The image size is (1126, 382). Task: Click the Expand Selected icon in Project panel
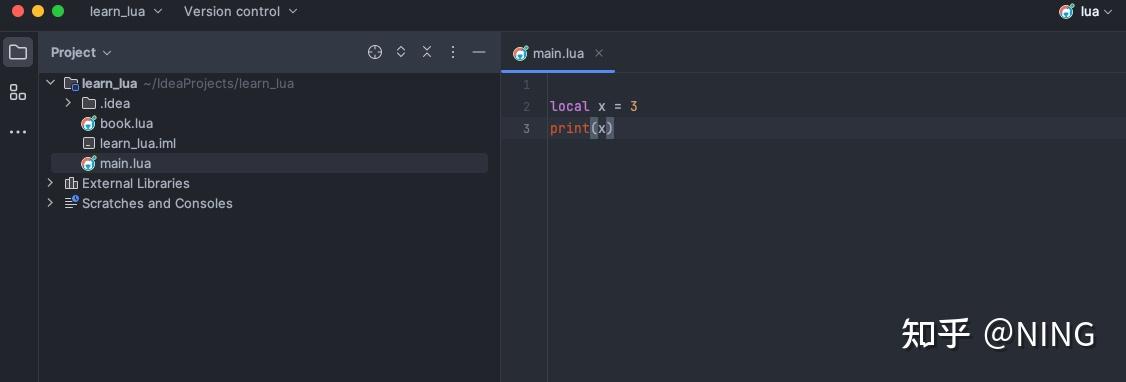pyautogui.click(x=401, y=52)
